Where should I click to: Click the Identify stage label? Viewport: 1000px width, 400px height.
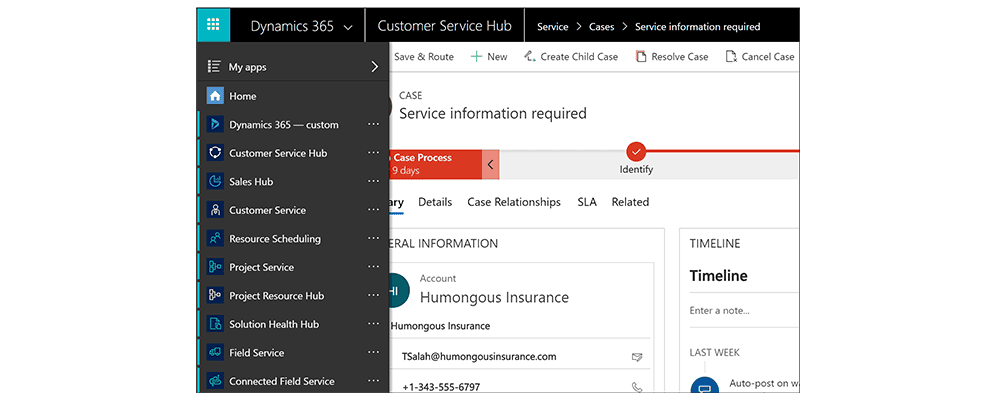coord(636,170)
